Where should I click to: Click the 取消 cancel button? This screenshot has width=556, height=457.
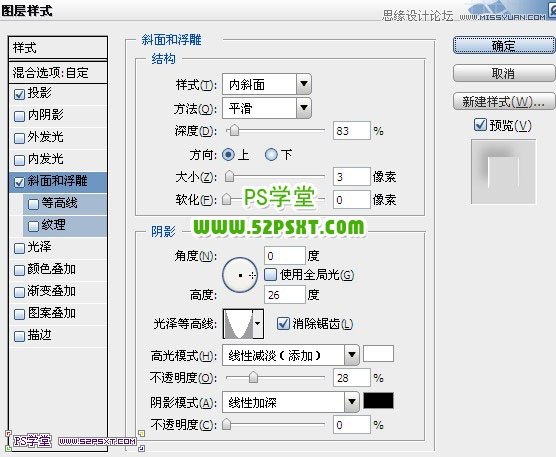(504, 73)
